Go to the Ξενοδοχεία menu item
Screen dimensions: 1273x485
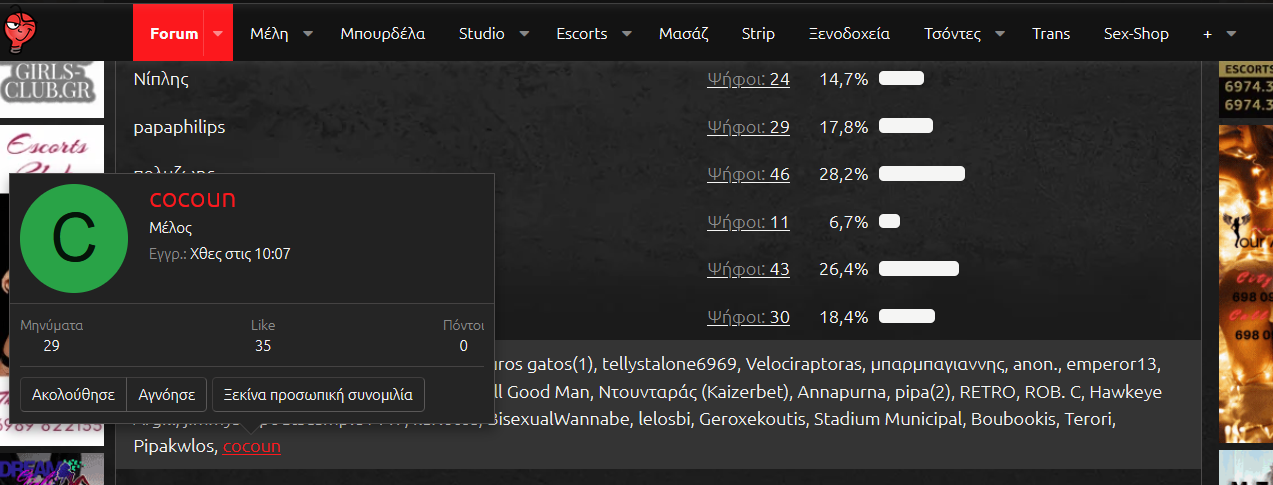pos(849,33)
